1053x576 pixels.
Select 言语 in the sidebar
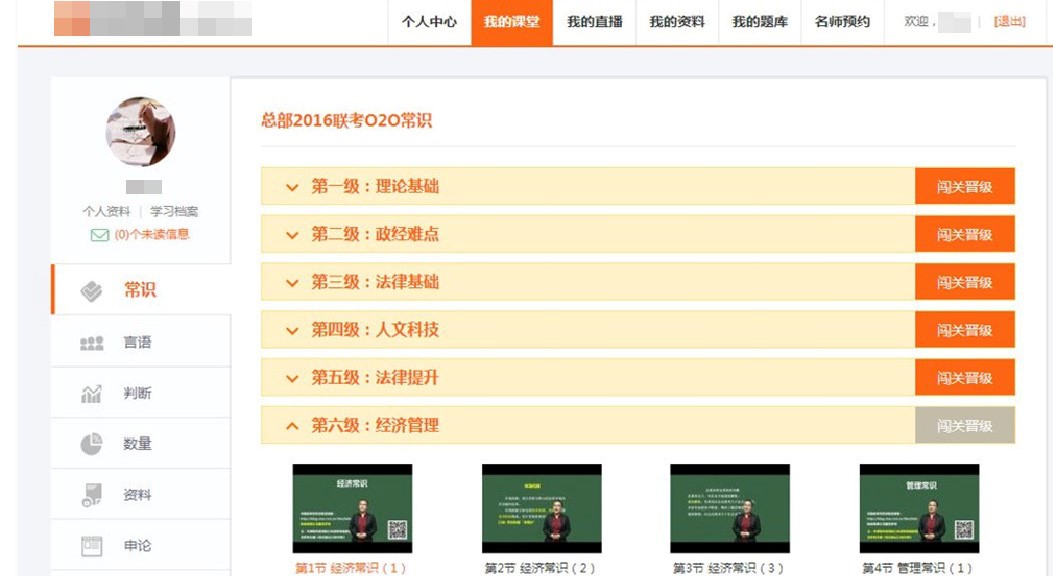tap(141, 342)
